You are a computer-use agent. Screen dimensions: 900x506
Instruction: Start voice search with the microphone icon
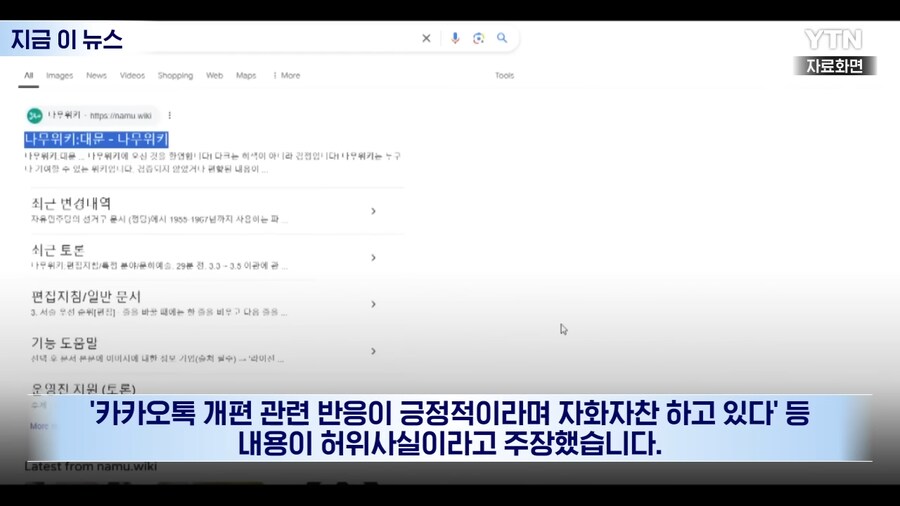(x=455, y=39)
